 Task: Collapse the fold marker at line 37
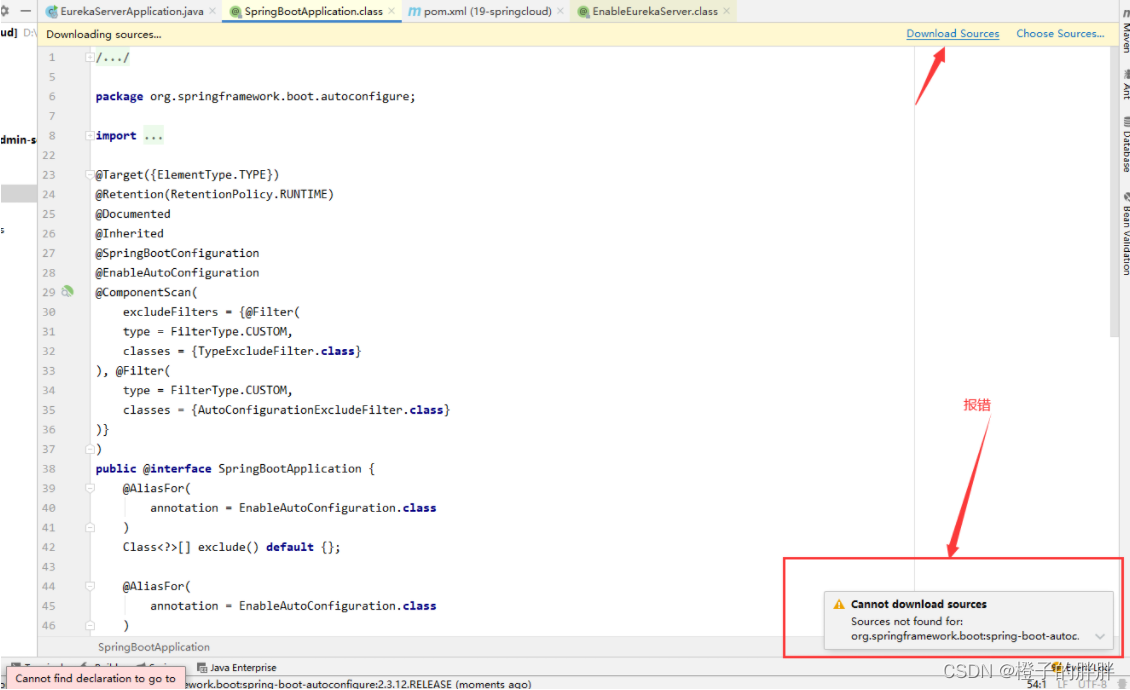click(89, 449)
